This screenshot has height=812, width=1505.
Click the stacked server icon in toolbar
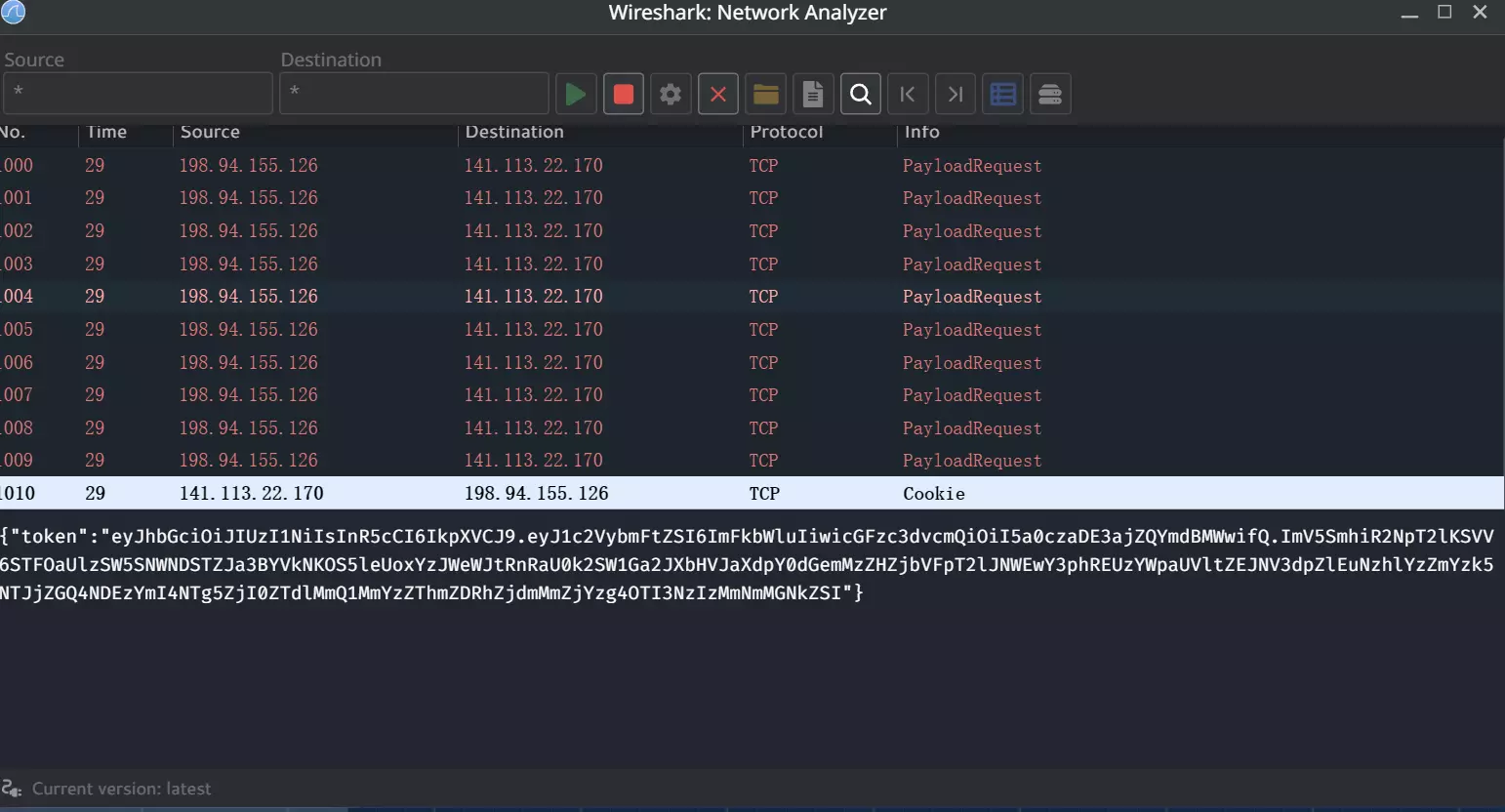pyautogui.click(x=1050, y=95)
